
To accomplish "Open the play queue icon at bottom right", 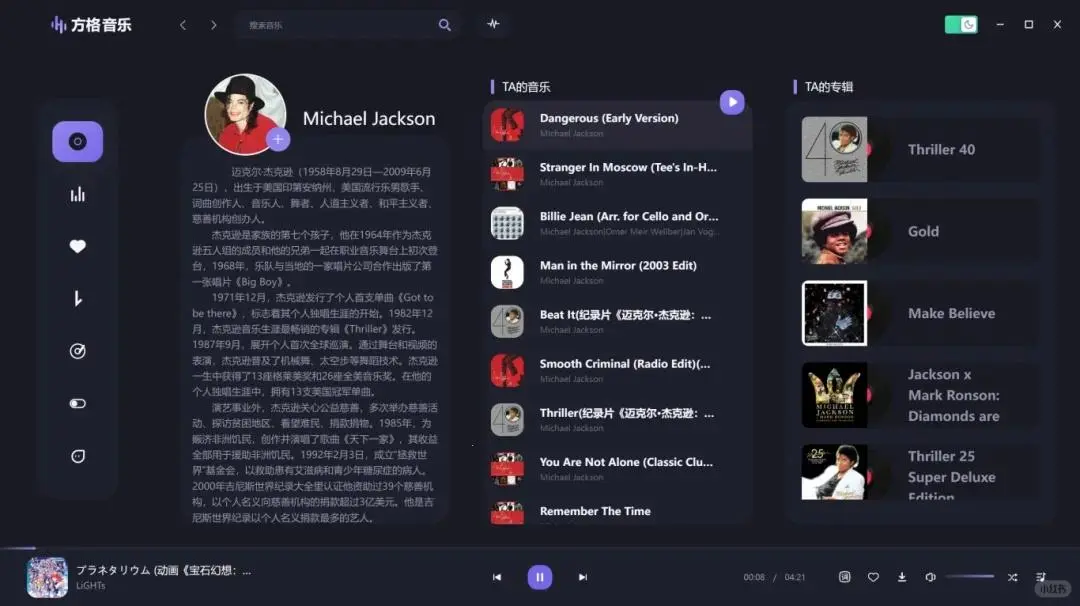I will 1038,577.
